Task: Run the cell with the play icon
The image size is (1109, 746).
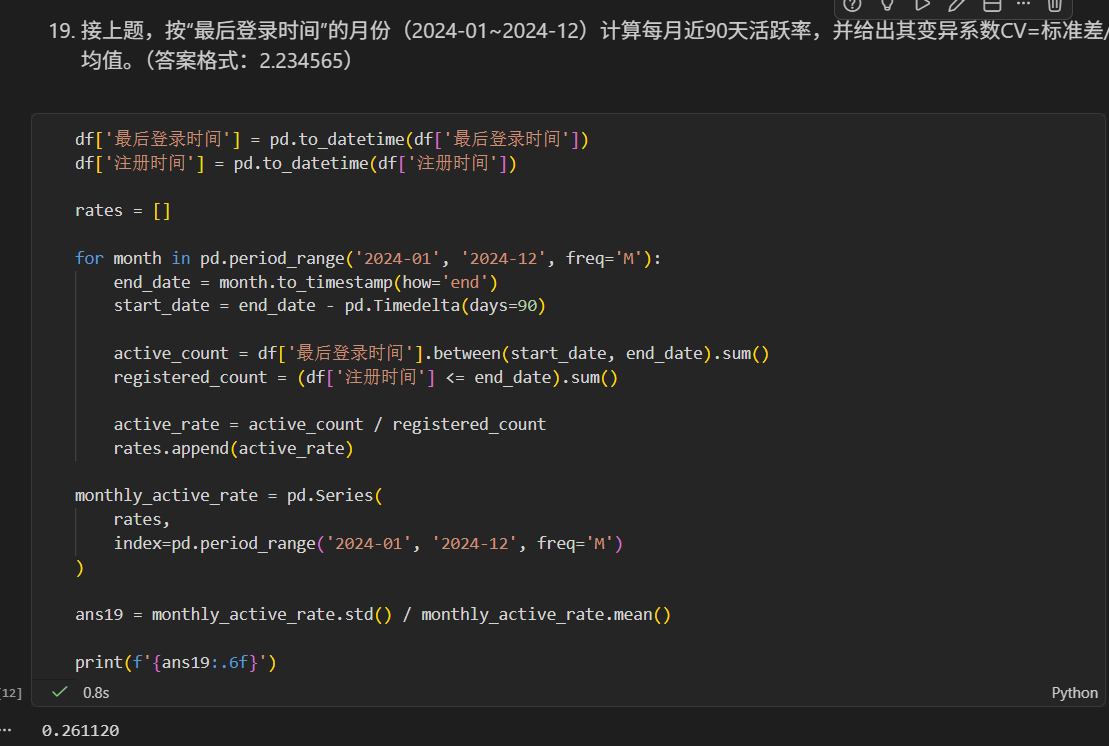Action: pyautogui.click(x=922, y=5)
